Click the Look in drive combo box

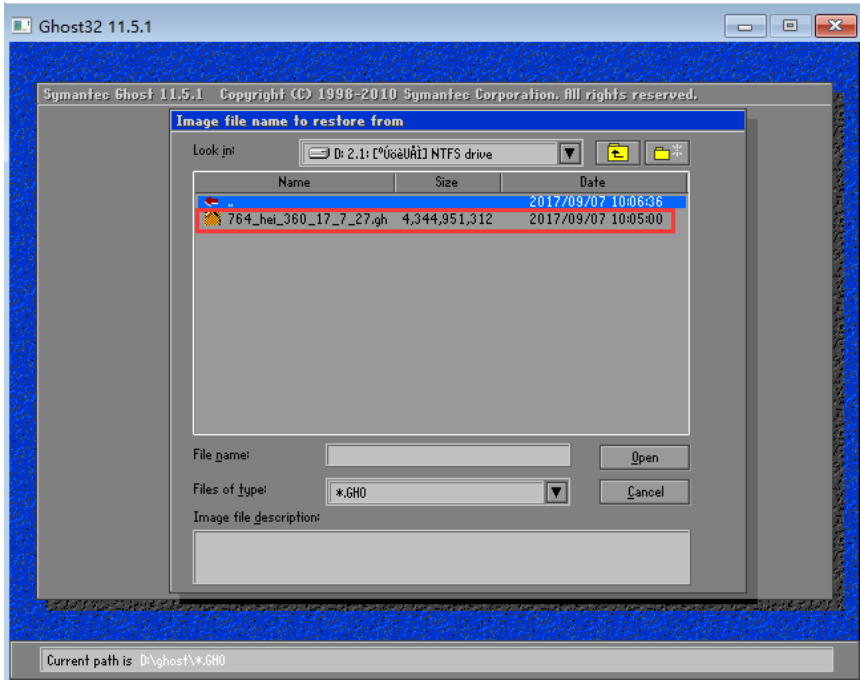tap(440, 153)
